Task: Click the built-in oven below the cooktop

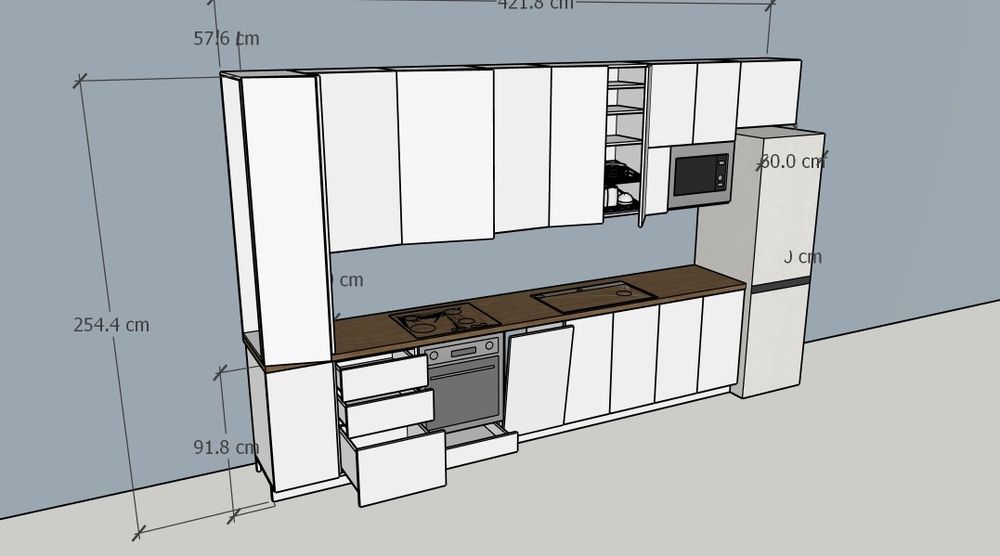Action: click(464, 385)
